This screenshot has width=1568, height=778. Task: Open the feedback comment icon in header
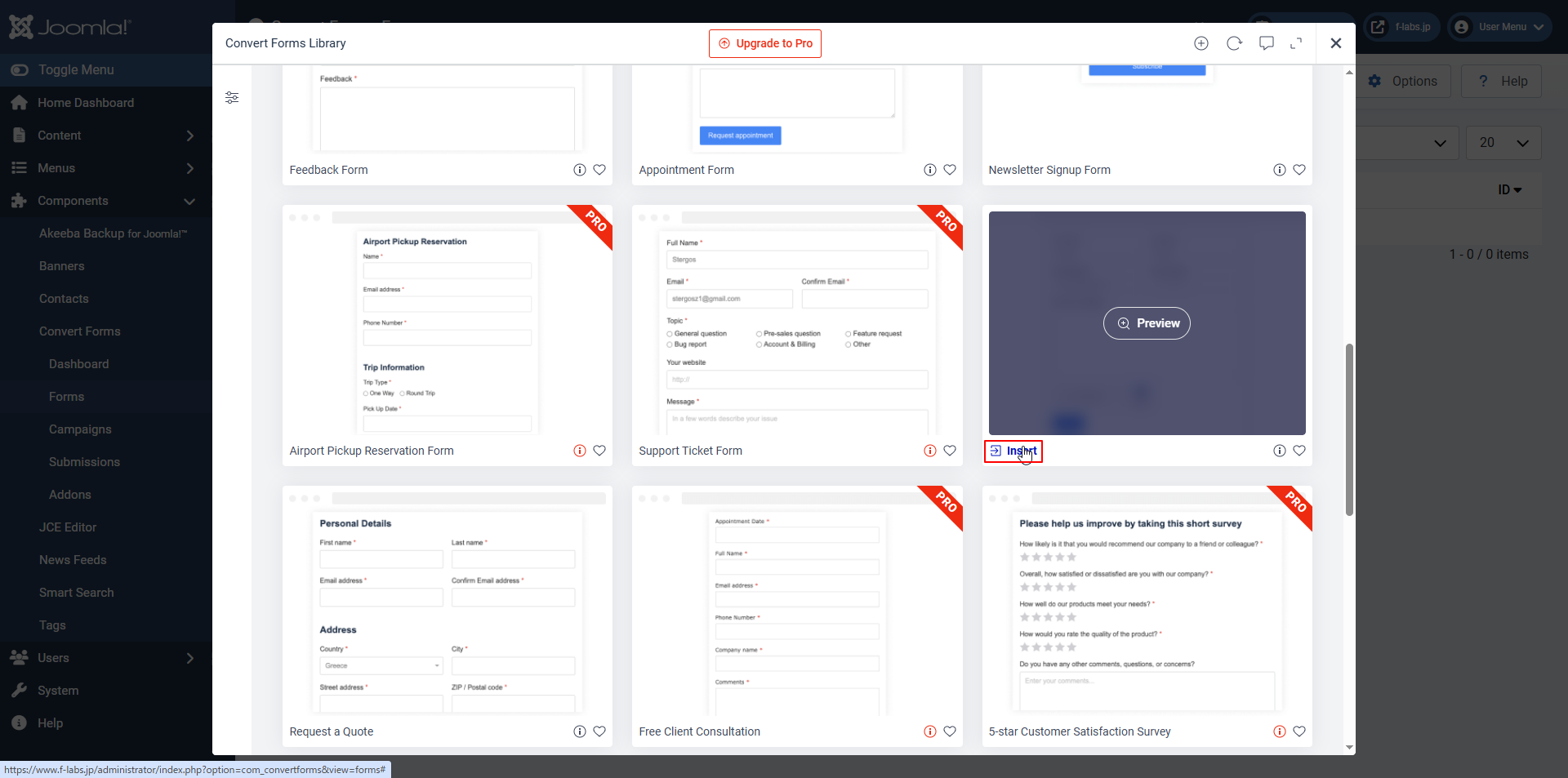click(1266, 43)
